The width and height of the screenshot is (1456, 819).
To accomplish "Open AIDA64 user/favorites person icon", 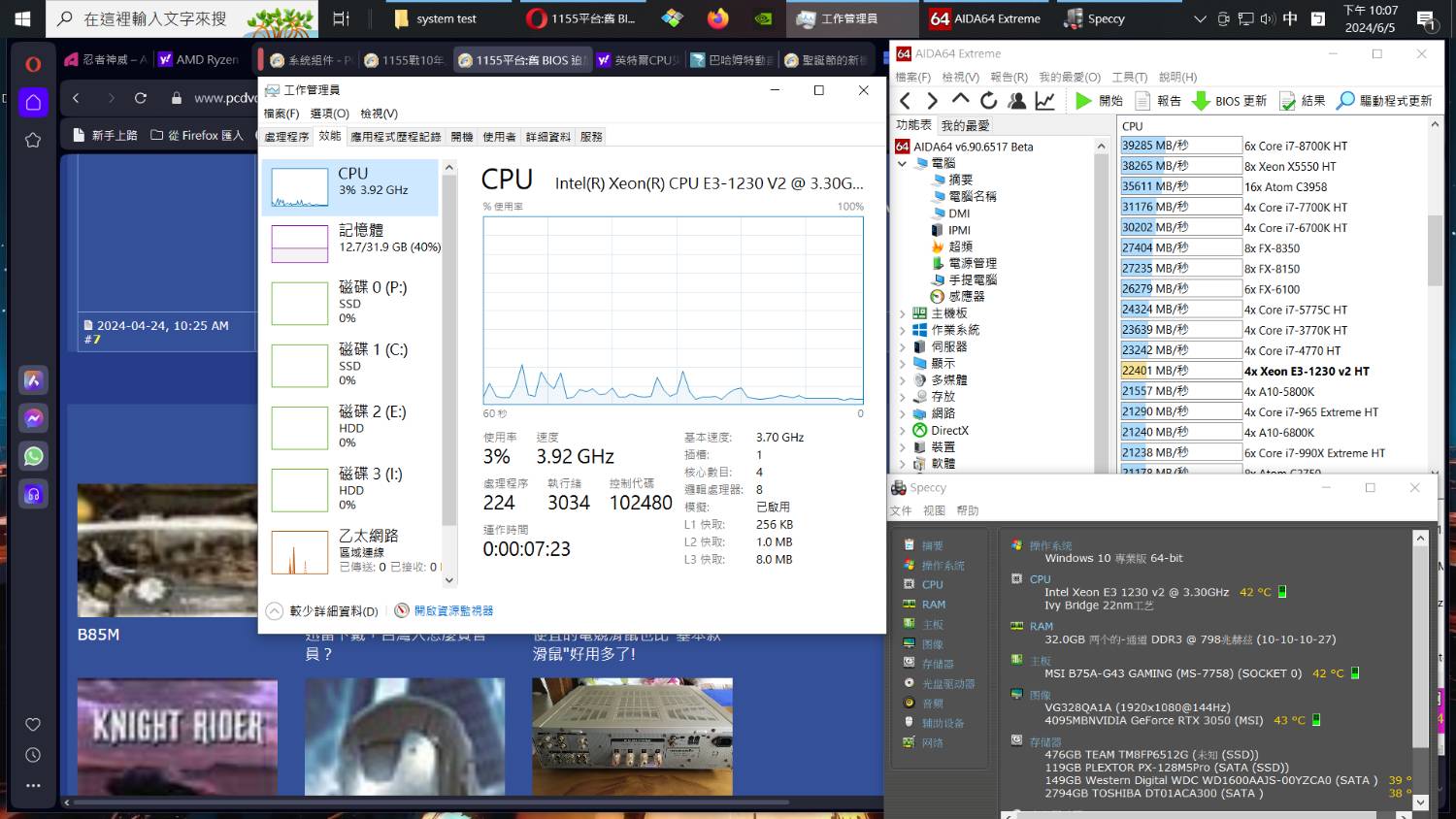I will click(1016, 100).
